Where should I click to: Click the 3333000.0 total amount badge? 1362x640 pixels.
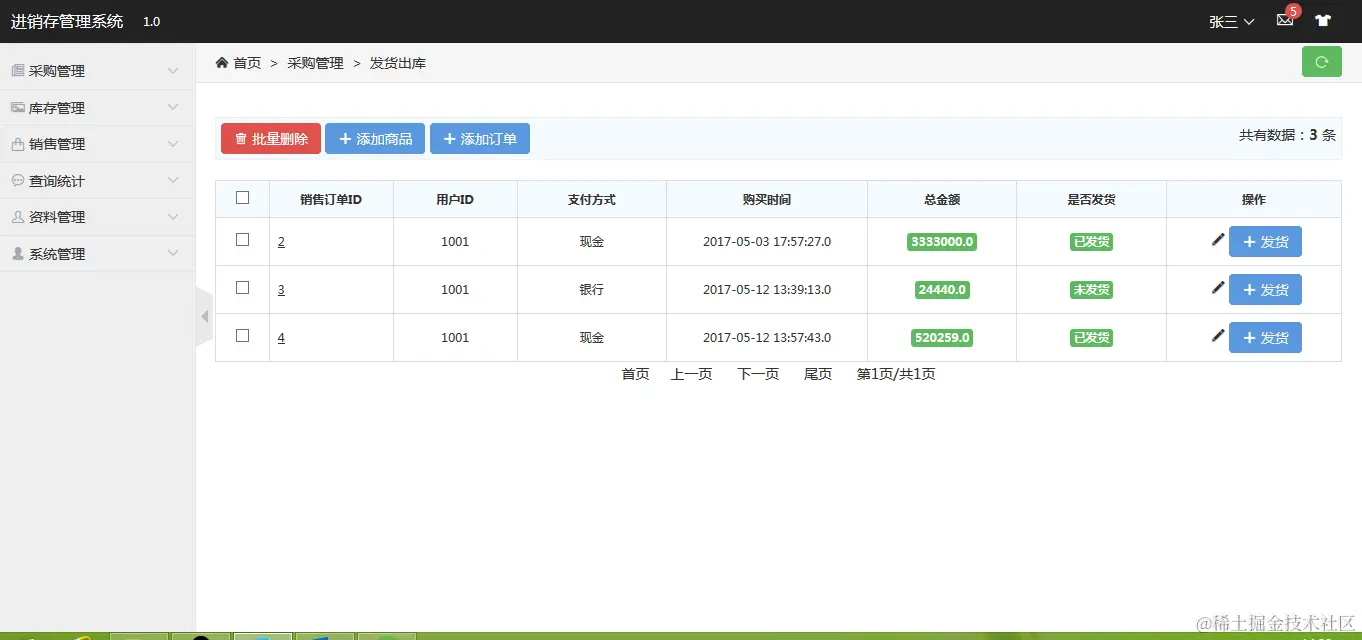[x=942, y=242]
